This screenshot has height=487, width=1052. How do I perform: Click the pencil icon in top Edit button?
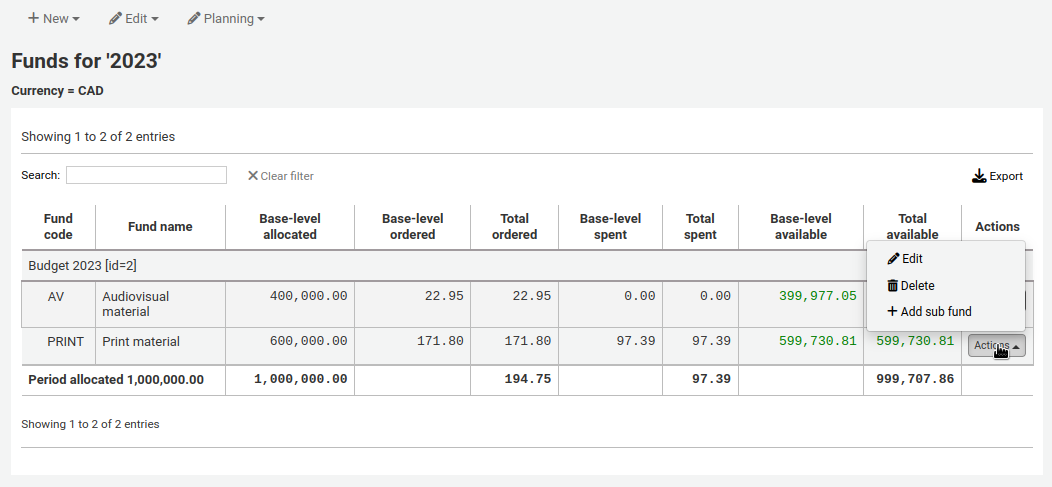[x=115, y=19]
